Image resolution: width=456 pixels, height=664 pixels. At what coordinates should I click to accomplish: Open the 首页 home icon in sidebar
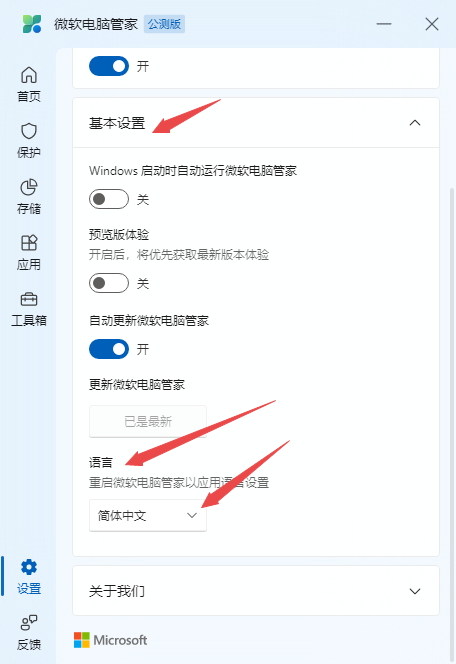tap(29, 75)
